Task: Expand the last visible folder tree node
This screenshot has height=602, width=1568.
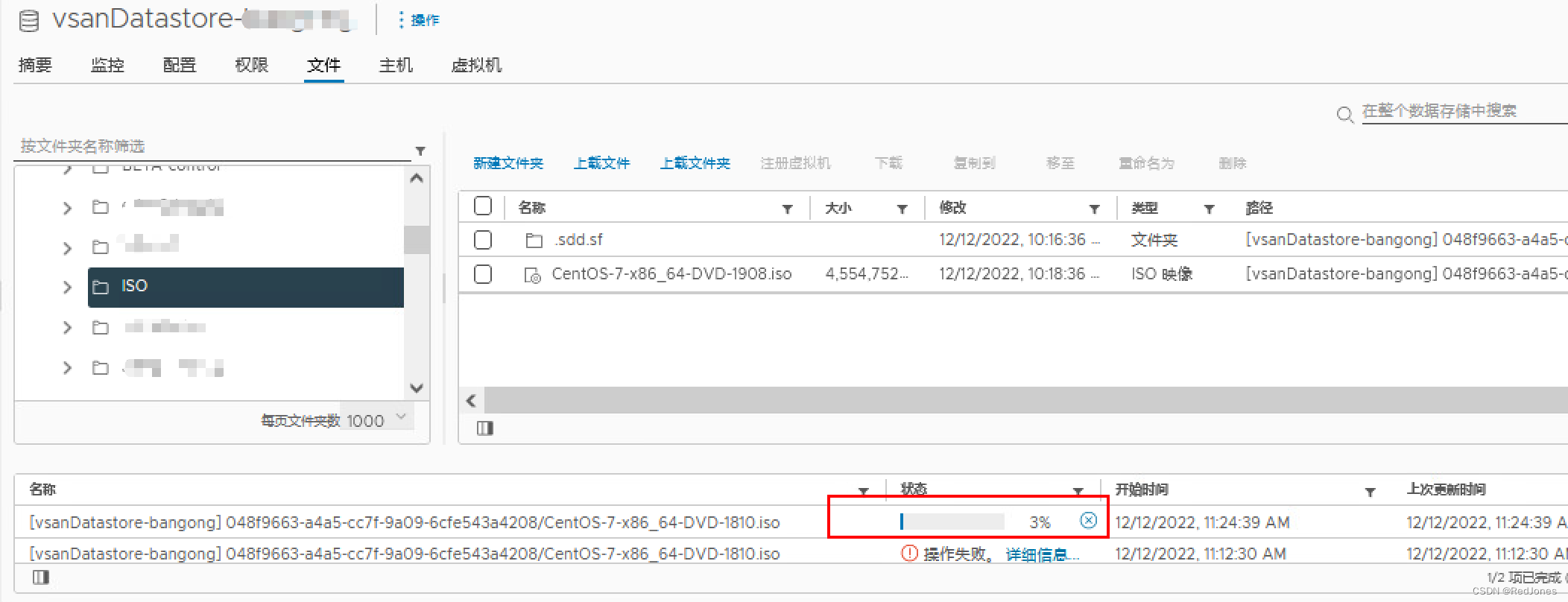Action: (x=67, y=367)
